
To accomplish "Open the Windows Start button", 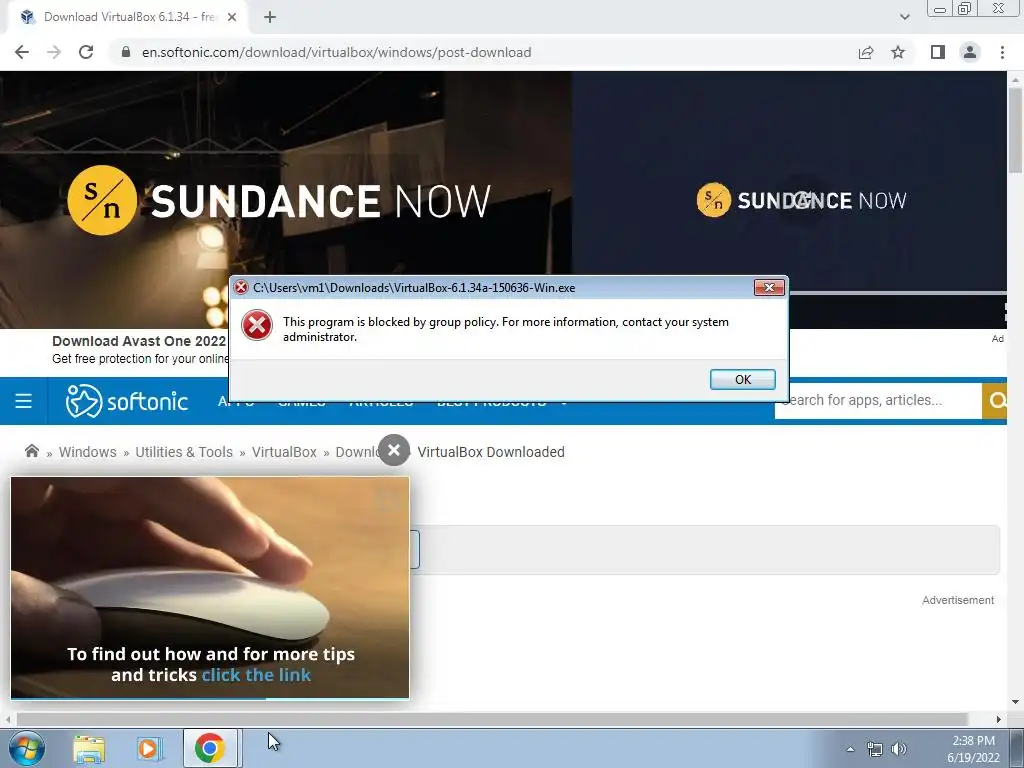I will tap(27, 748).
